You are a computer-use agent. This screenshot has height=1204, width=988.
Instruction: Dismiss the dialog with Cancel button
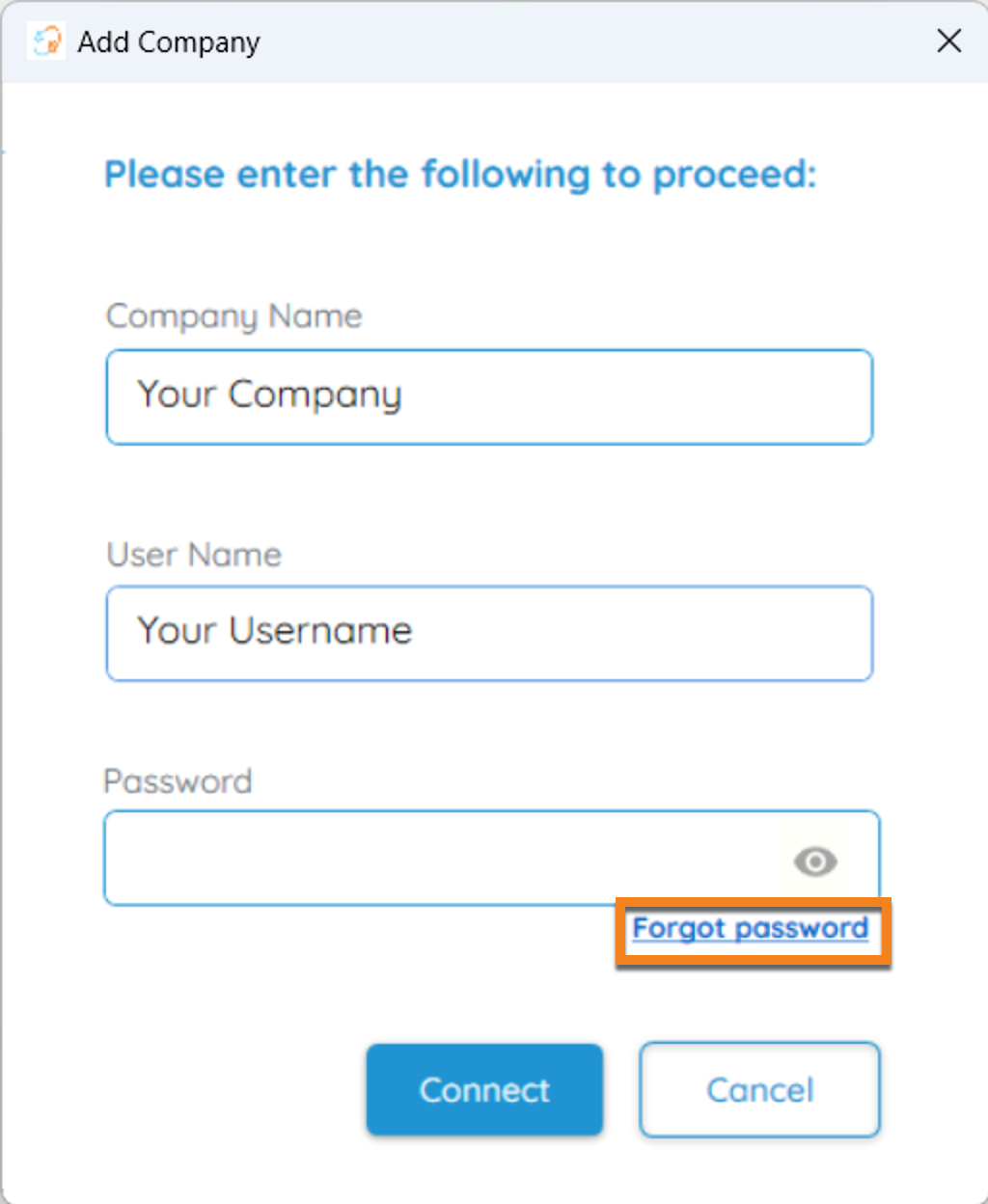pyautogui.click(x=760, y=1090)
